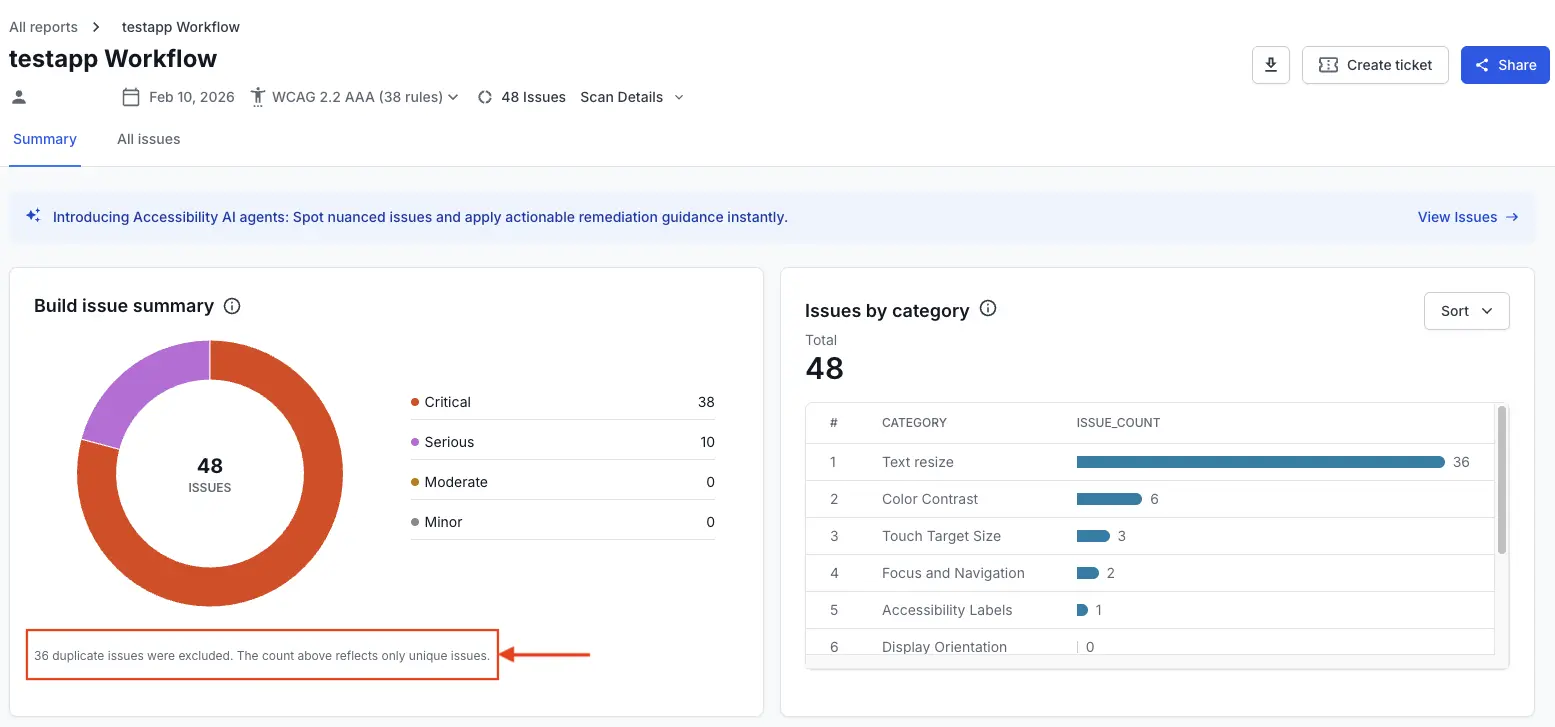This screenshot has width=1555, height=727.
Task: Click the View Issues link
Action: coord(1457,216)
